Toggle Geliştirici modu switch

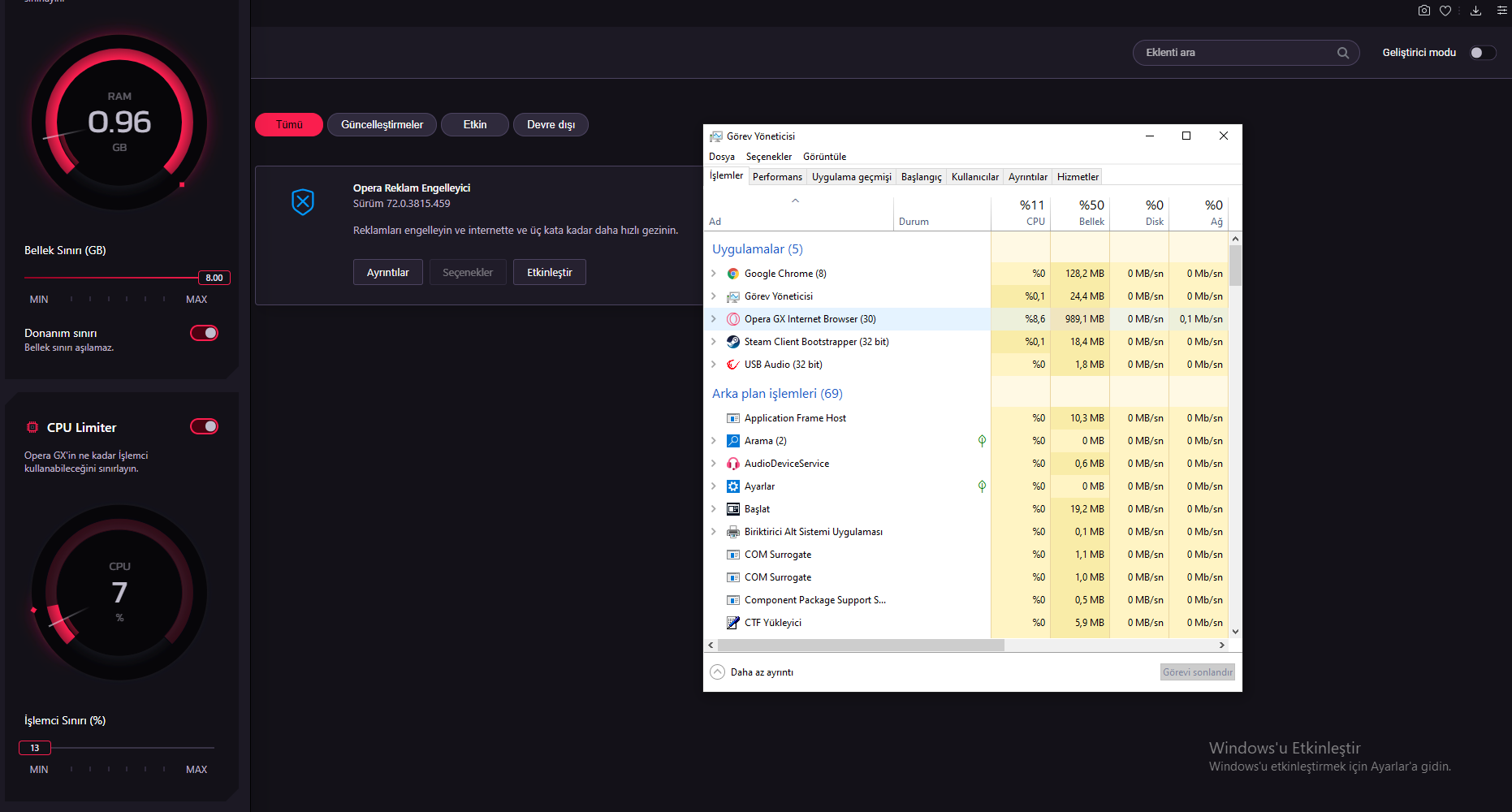pyautogui.click(x=1482, y=53)
